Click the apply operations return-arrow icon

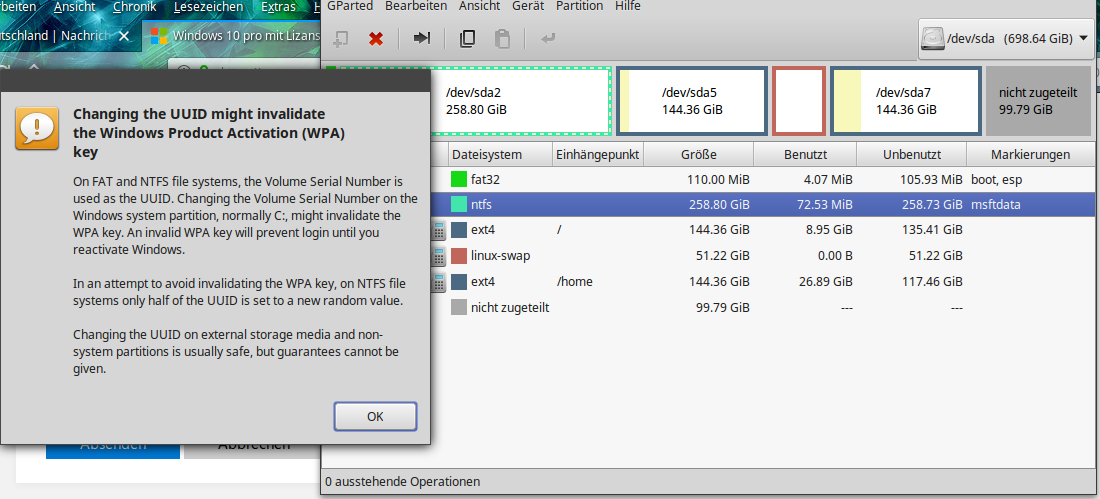548,39
